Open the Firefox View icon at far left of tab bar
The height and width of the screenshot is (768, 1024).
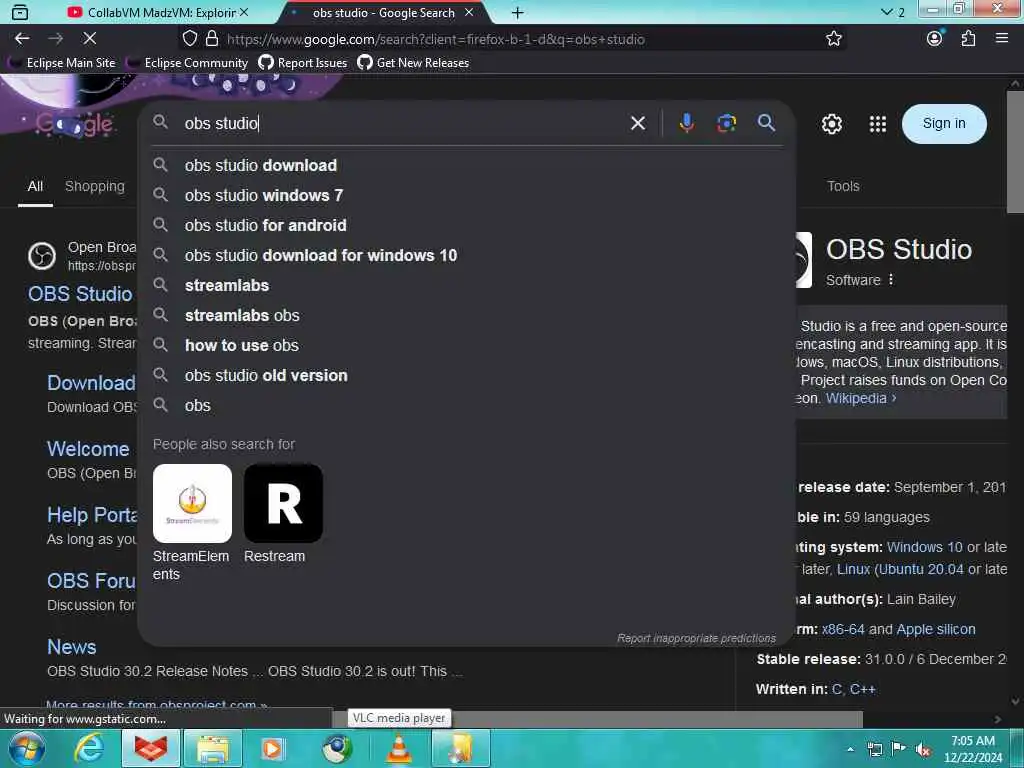click(20, 12)
